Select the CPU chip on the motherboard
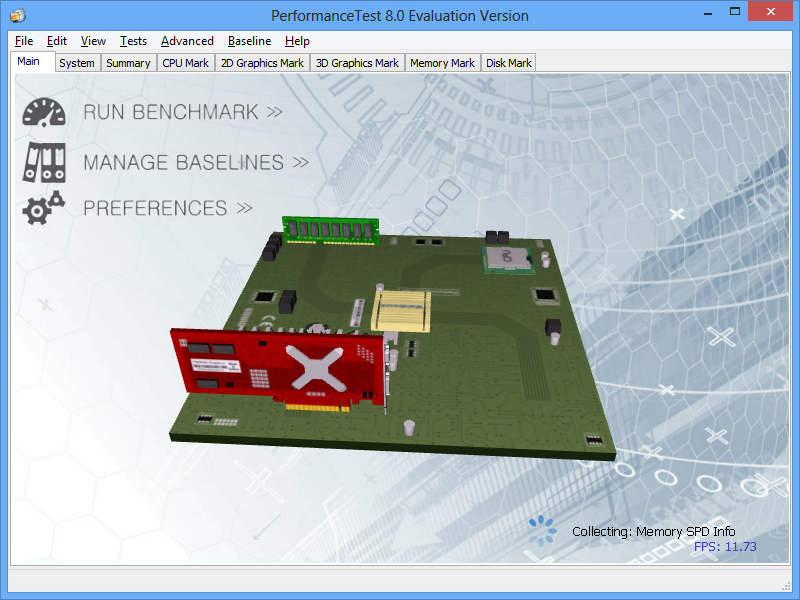This screenshot has height=600, width=800. [508, 259]
